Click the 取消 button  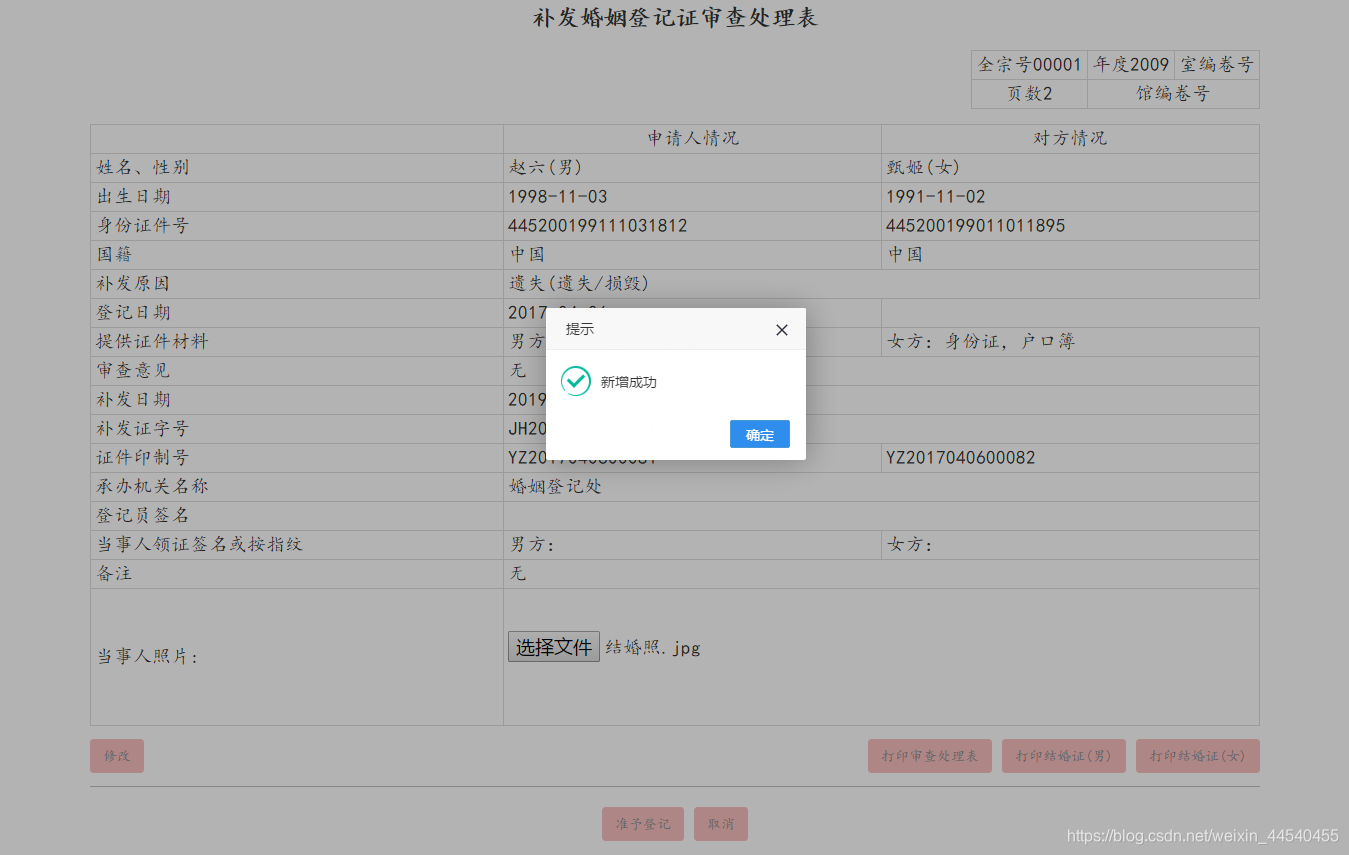click(x=721, y=824)
